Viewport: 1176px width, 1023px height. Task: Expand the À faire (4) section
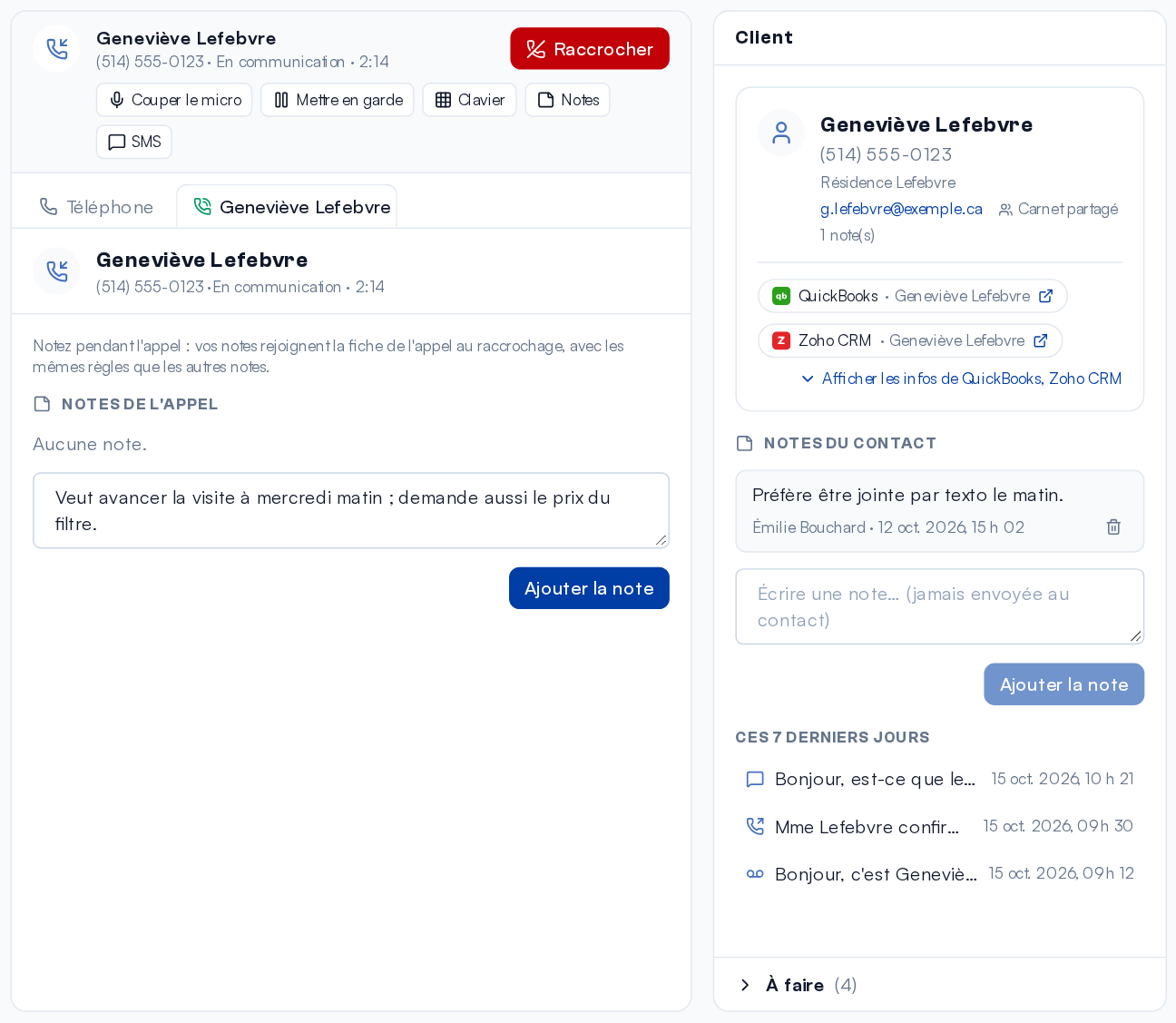click(x=939, y=985)
